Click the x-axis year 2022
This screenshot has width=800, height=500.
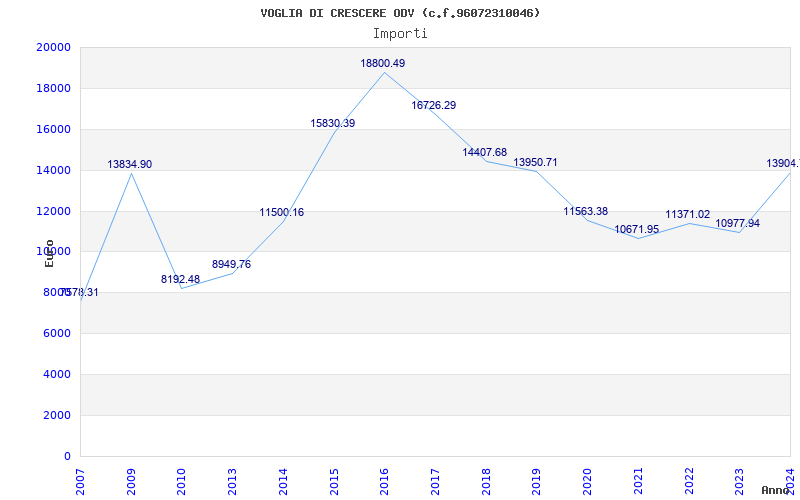point(689,482)
